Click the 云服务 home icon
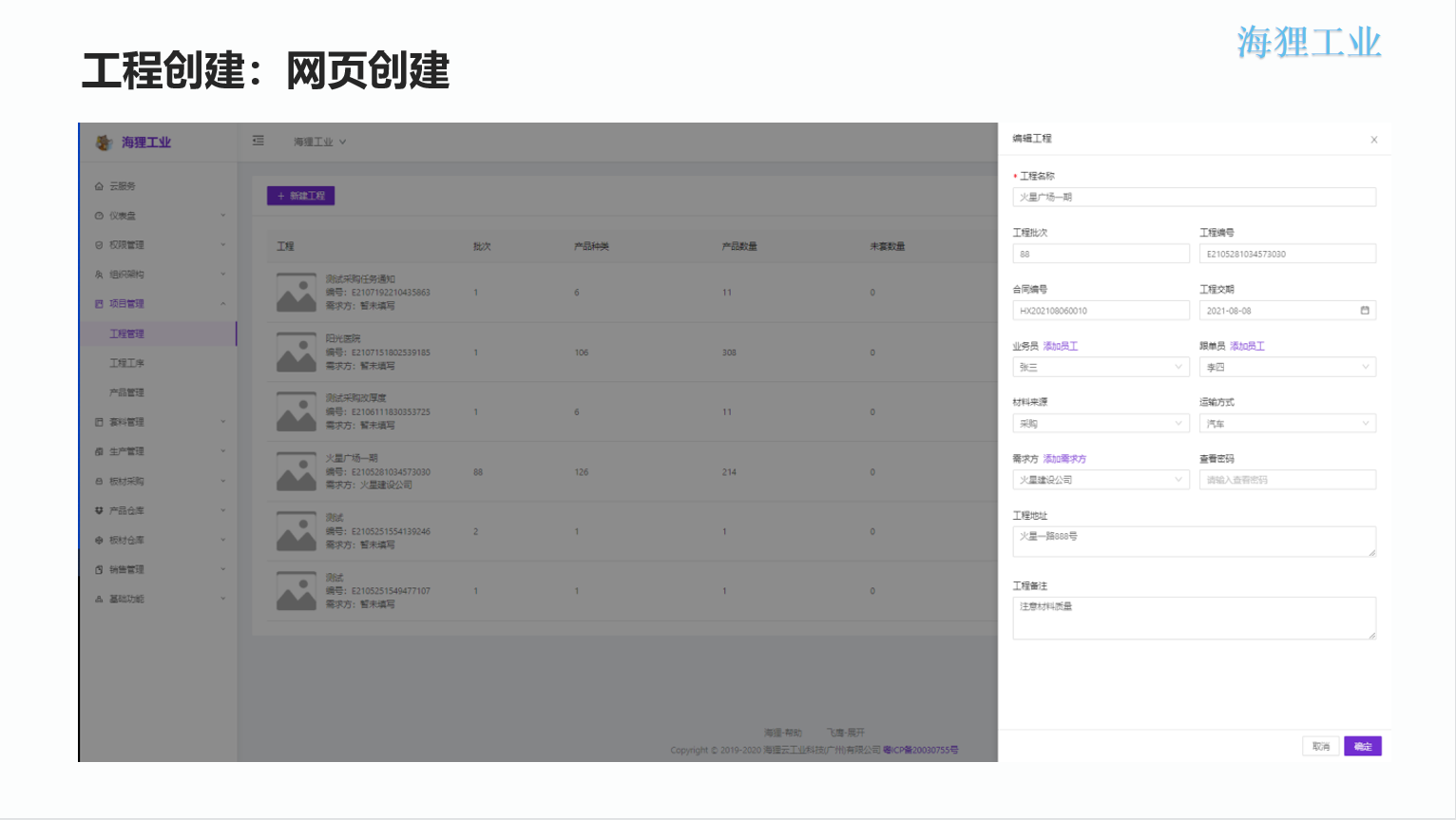 (99, 186)
